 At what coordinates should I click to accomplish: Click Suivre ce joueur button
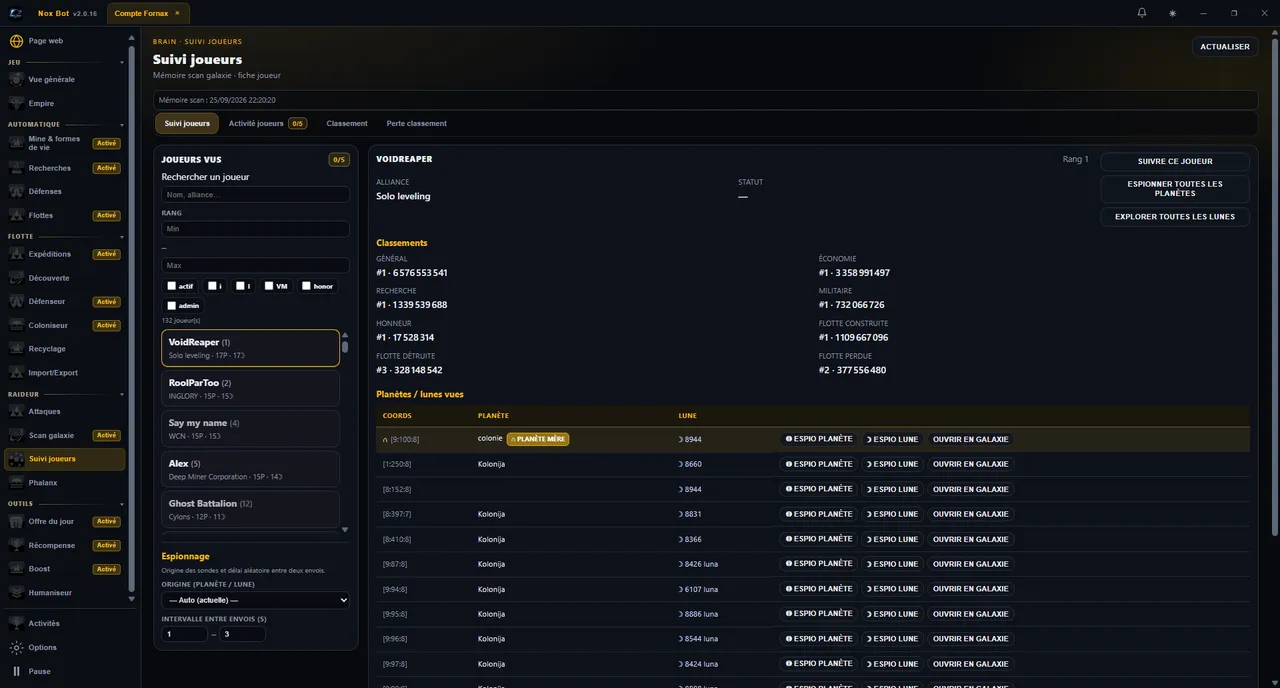1175,161
